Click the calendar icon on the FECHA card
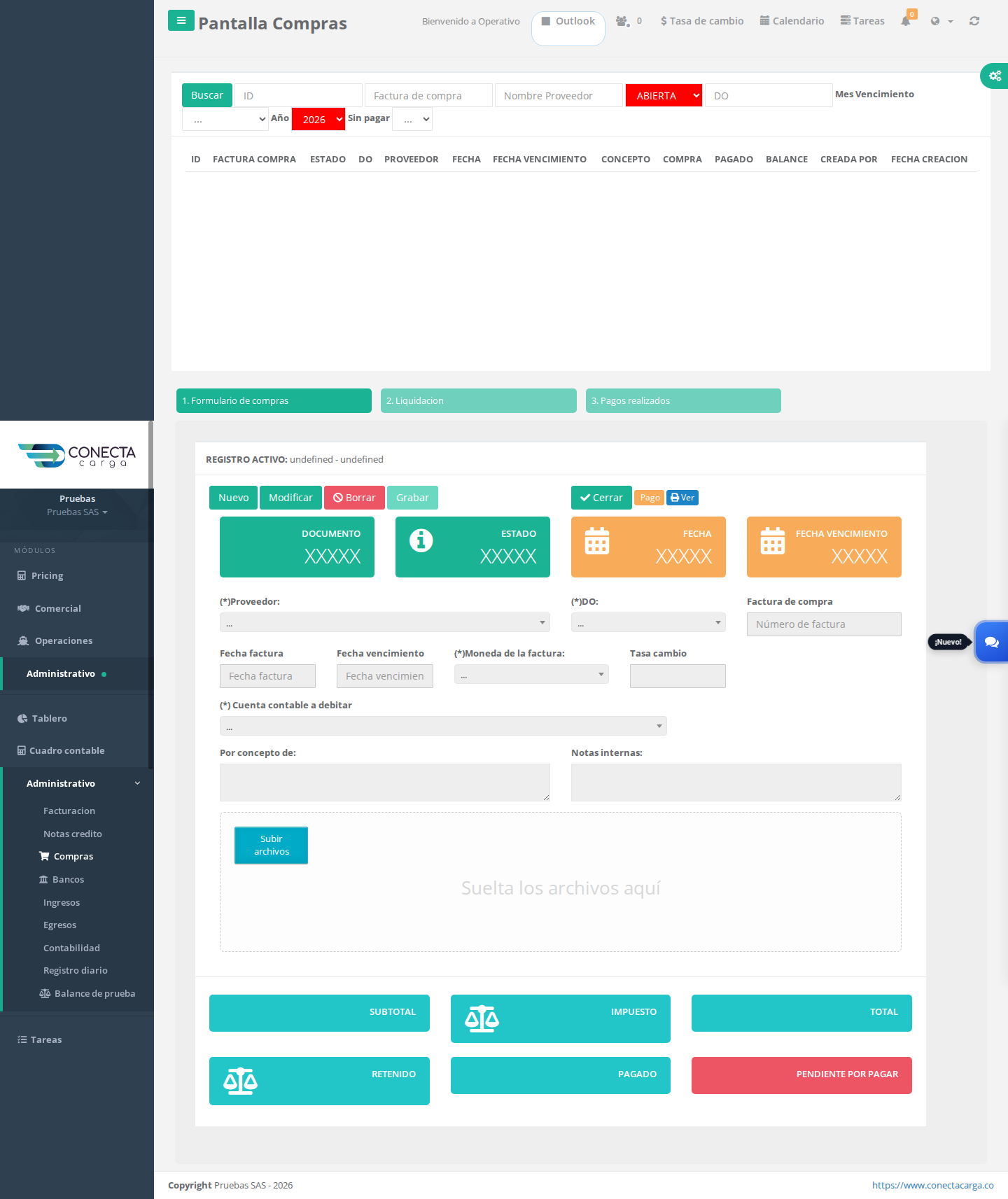The width and height of the screenshot is (1008, 1199). pyautogui.click(x=597, y=540)
